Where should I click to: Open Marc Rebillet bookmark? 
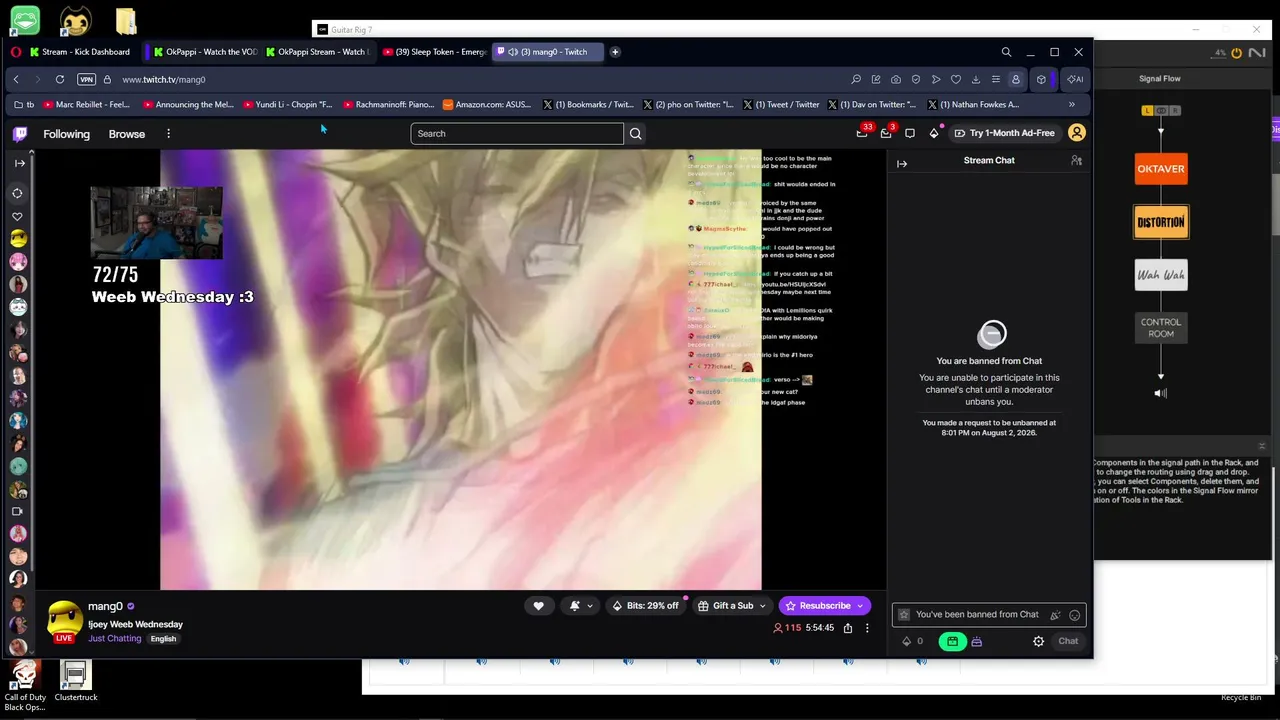tap(85, 104)
